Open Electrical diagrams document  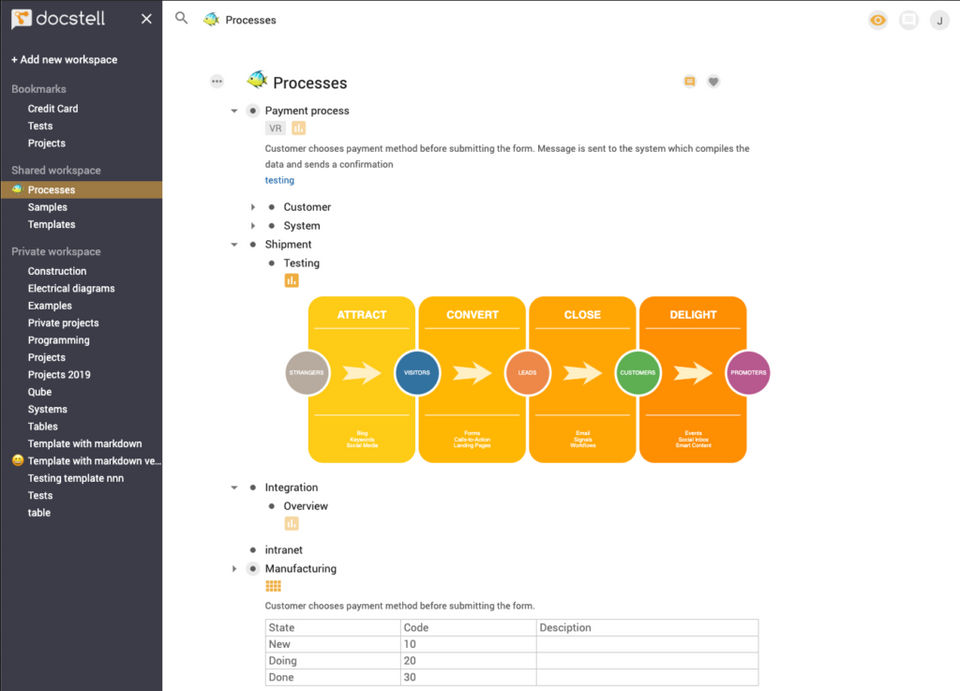pyautogui.click(x=71, y=288)
